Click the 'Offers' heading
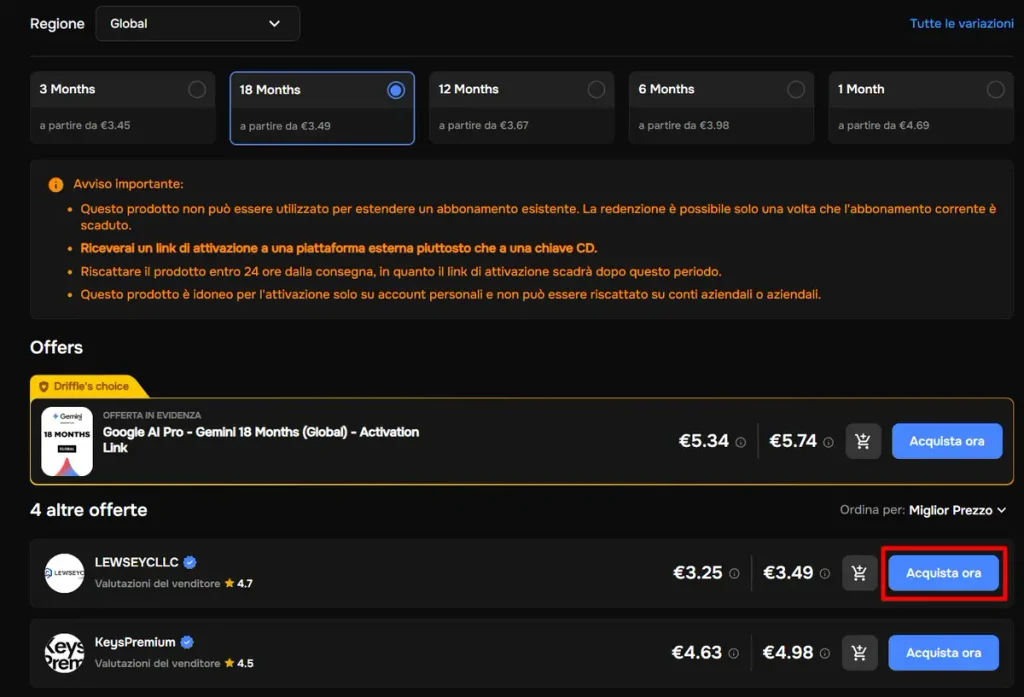Viewport: 1024px width, 697px height. click(x=56, y=347)
